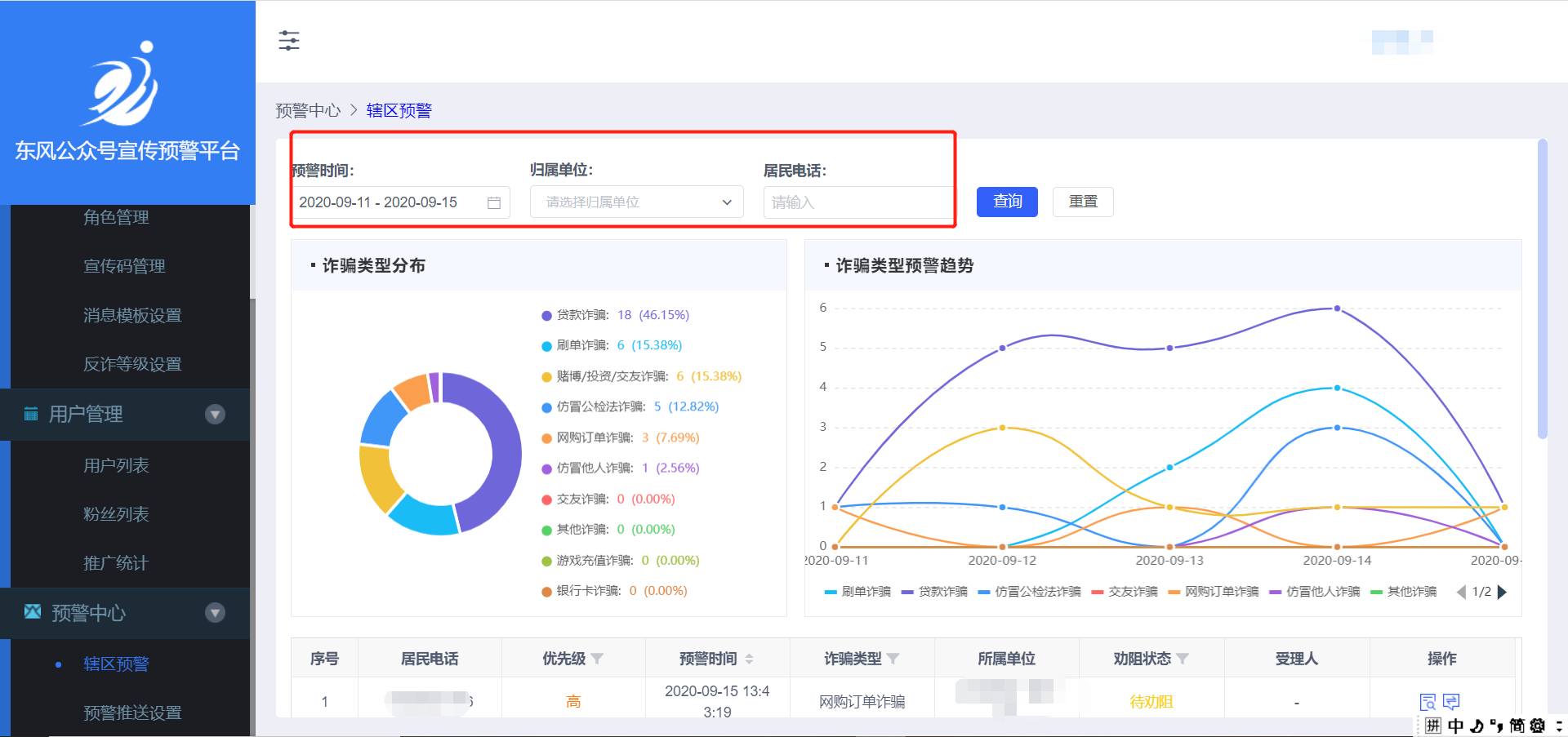Open 粉丝列表 in the sidebar
This screenshot has width=1568, height=737.
click(116, 514)
